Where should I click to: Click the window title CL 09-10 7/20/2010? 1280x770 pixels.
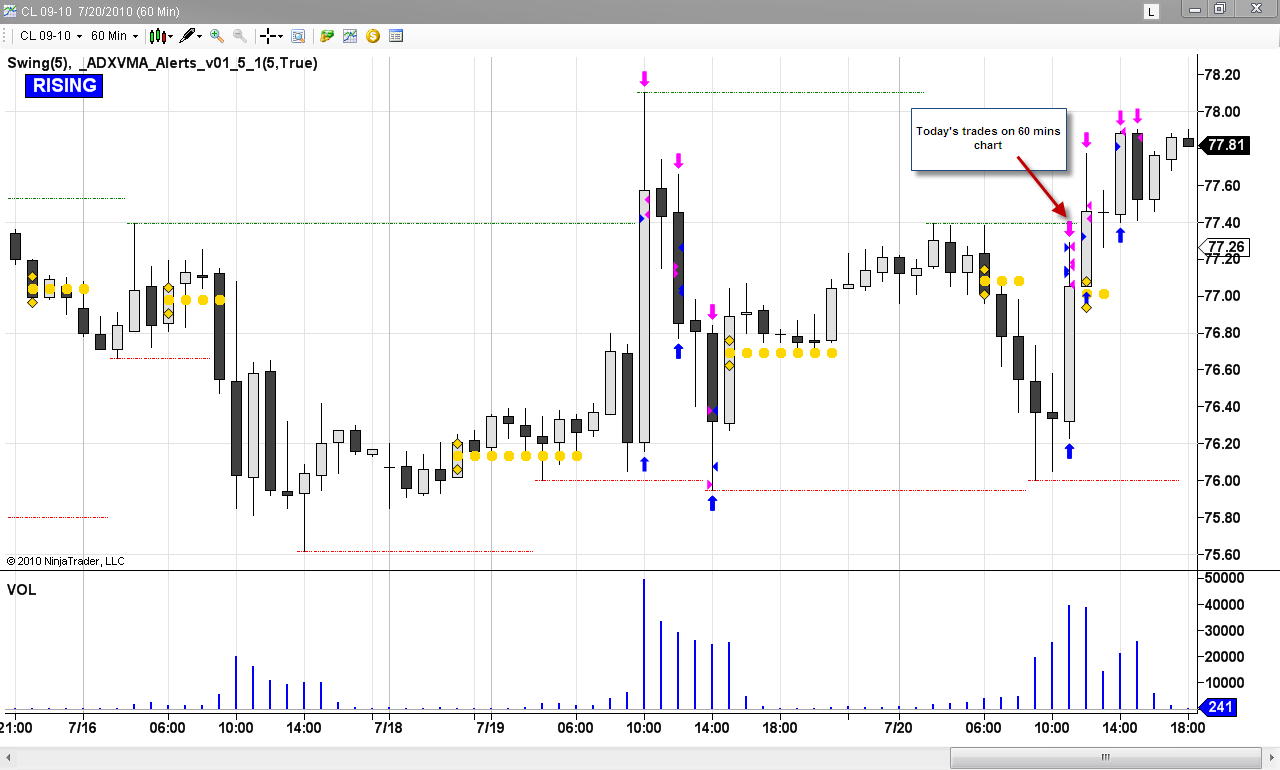click(x=102, y=10)
